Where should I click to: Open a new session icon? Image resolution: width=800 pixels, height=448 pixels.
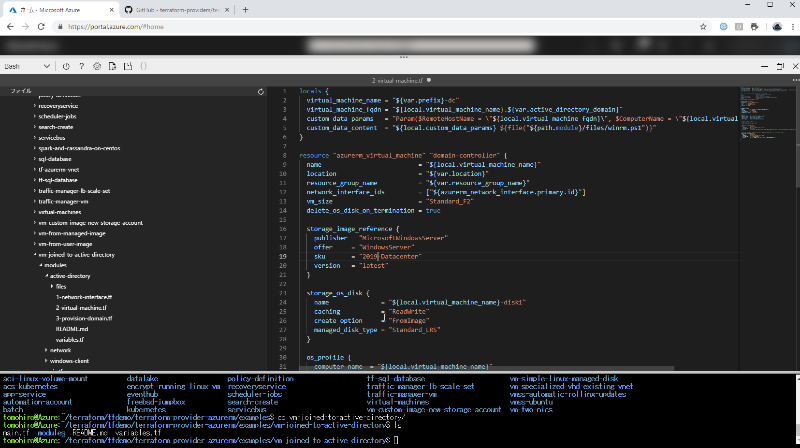[x=128, y=66]
